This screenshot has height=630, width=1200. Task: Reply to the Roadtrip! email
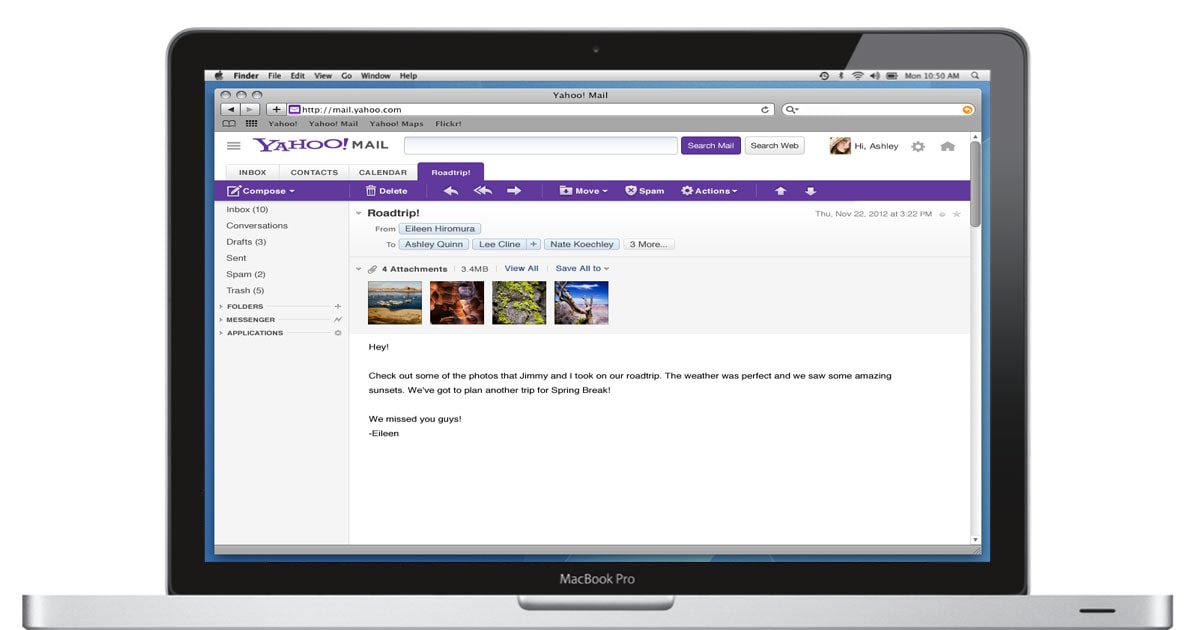click(450, 191)
